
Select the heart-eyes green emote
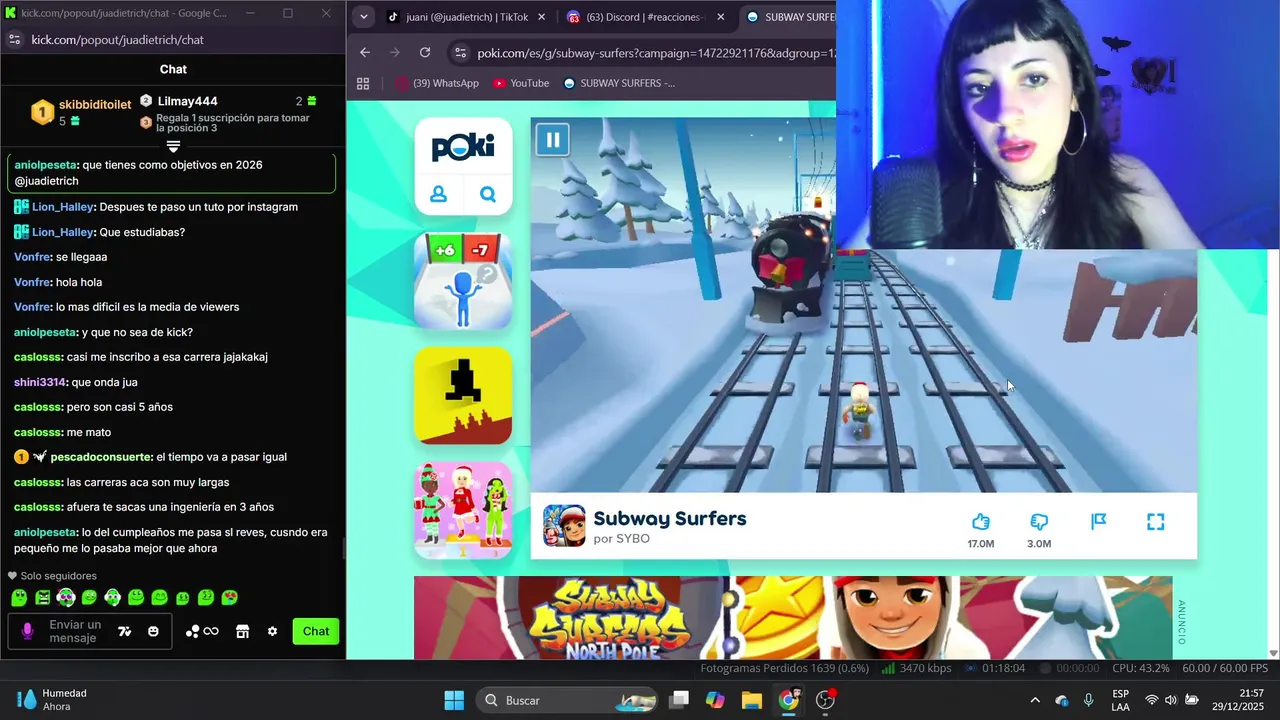(x=229, y=597)
